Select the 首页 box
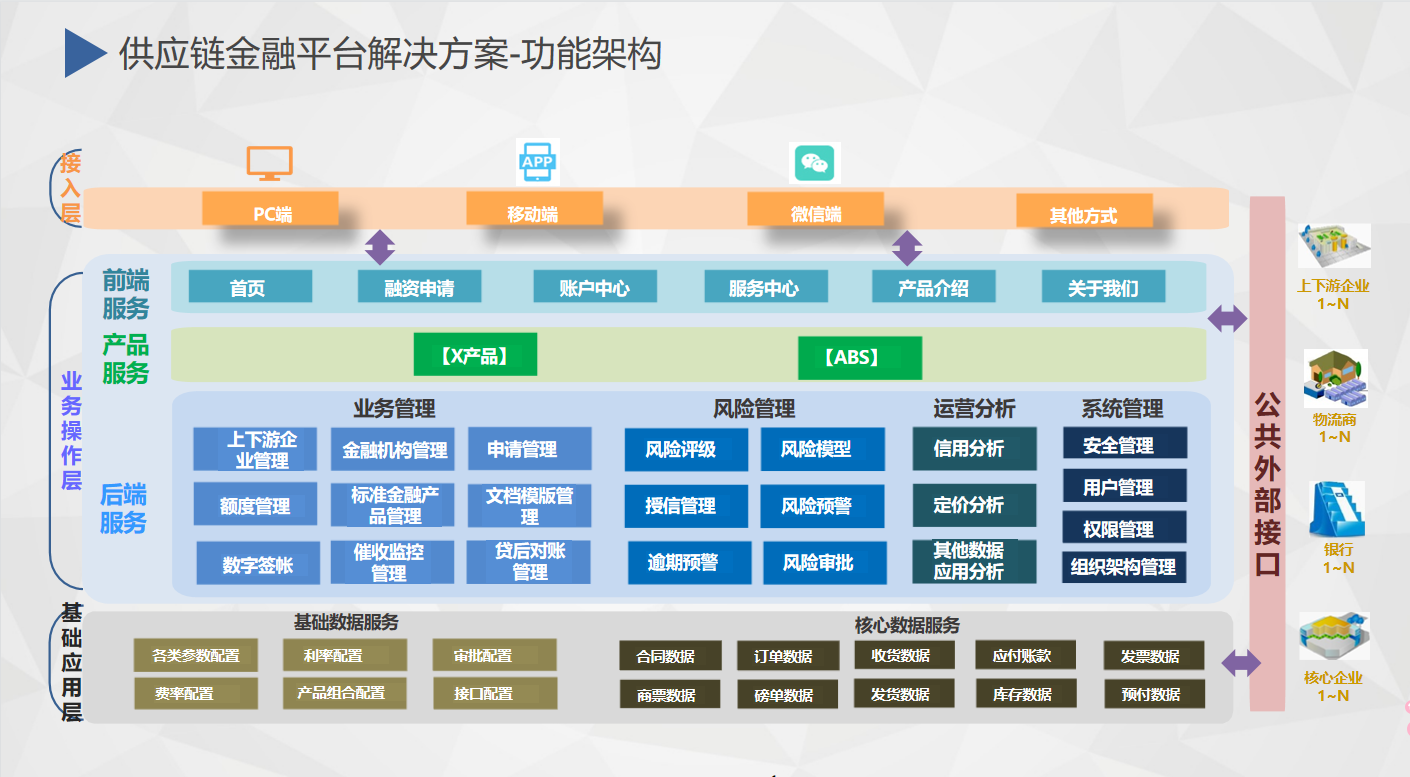 [250, 288]
